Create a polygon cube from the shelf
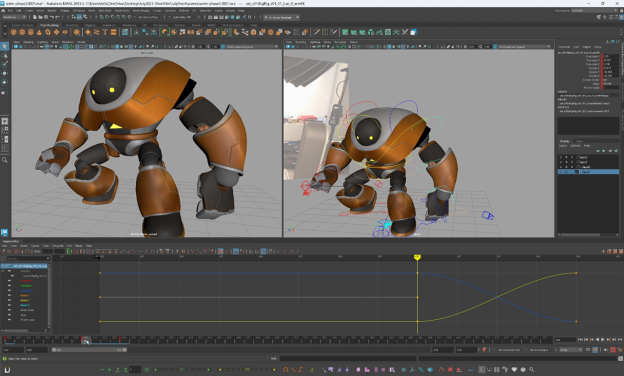The image size is (624, 376). click(22, 32)
